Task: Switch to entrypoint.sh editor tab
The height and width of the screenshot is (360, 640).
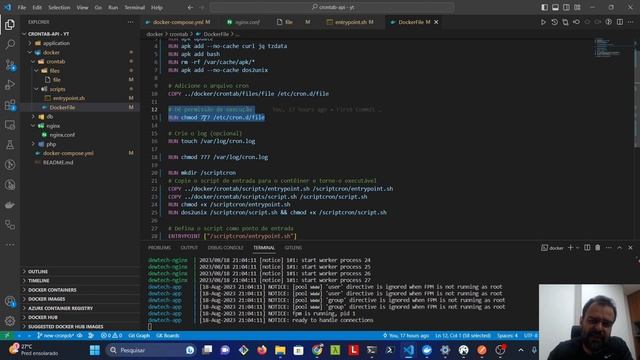Action: pyautogui.click(x=350, y=22)
